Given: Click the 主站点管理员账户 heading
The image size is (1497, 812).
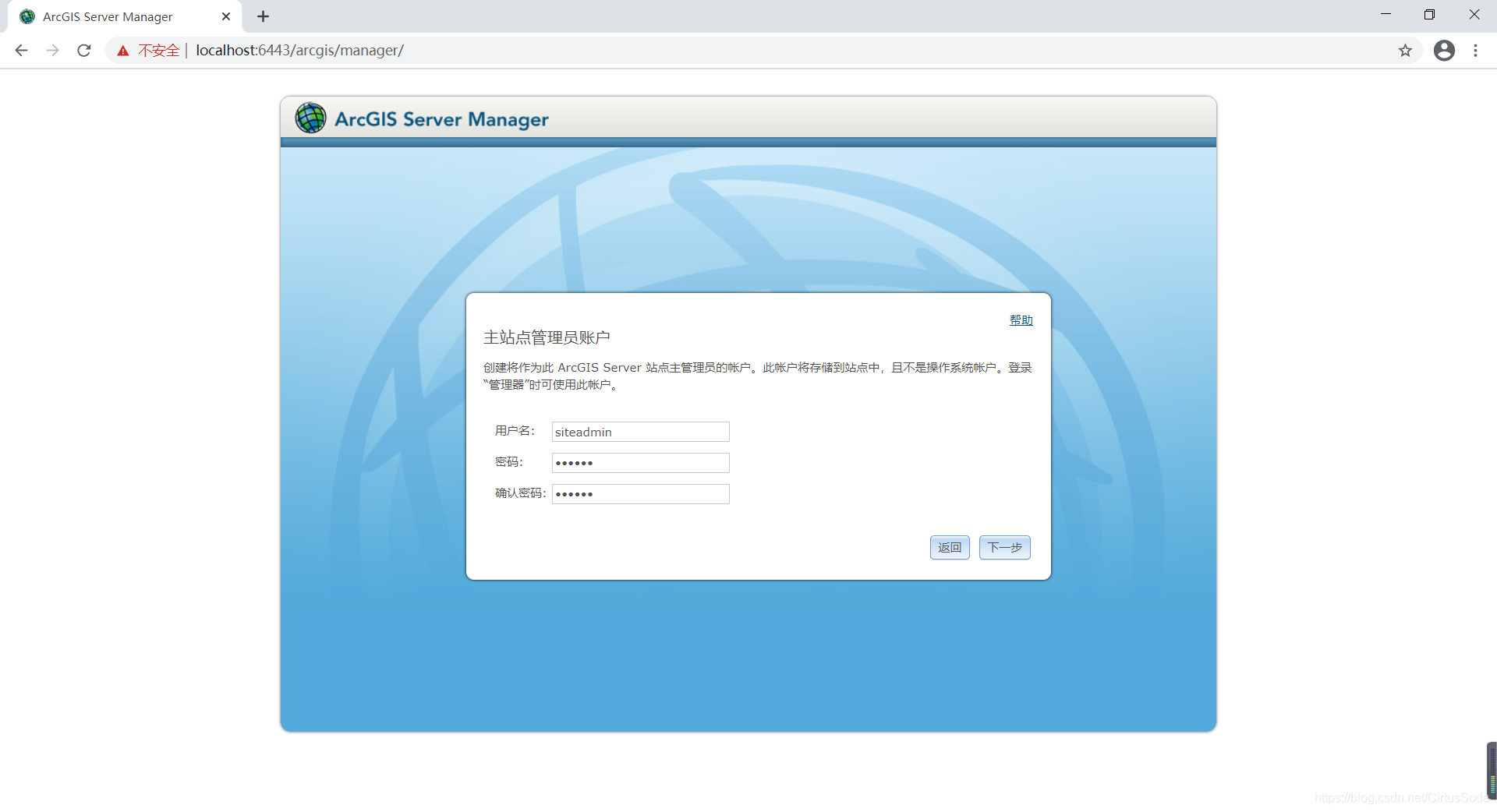Looking at the screenshot, I should (547, 337).
